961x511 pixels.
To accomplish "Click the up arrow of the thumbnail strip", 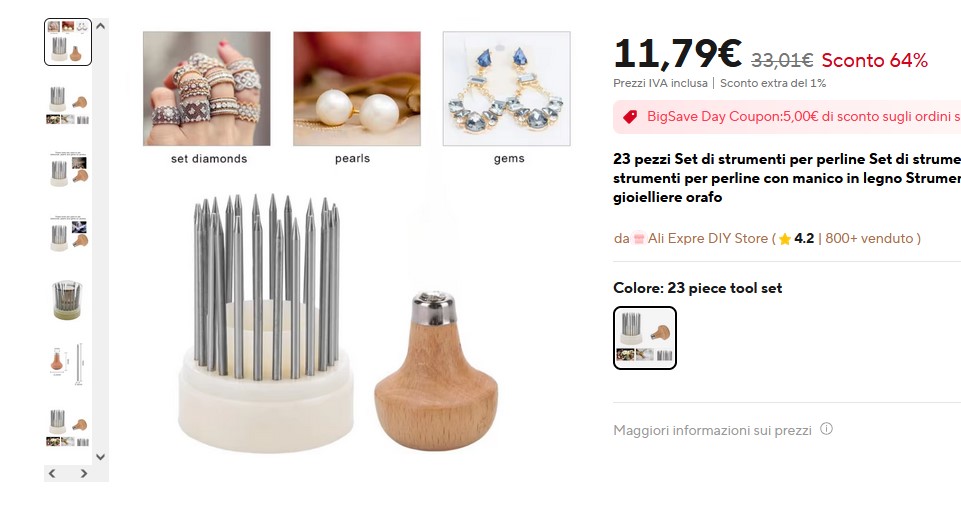I will 101,26.
